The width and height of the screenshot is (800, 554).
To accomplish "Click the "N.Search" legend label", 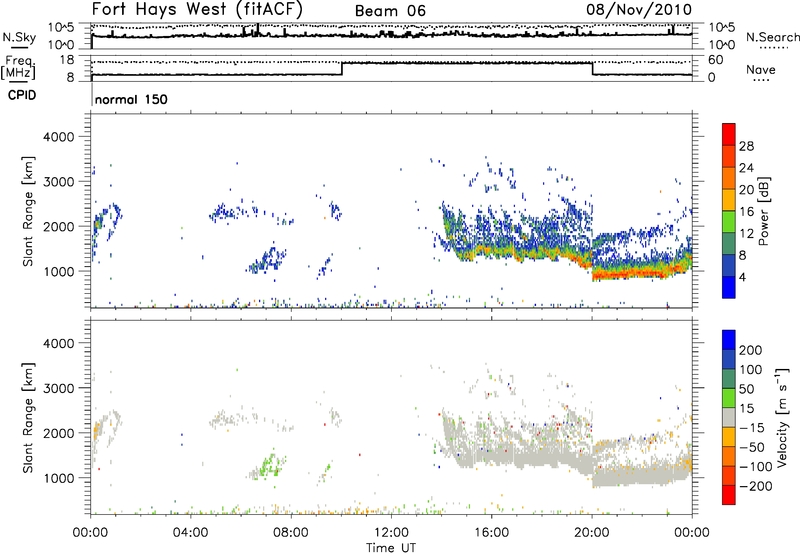I will point(772,37).
